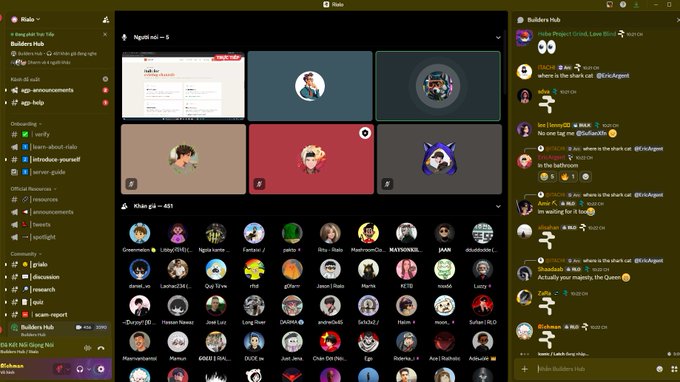Open the learn-about-rialo channel
The height and width of the screenshot is (382, 680).
point(54,147)
